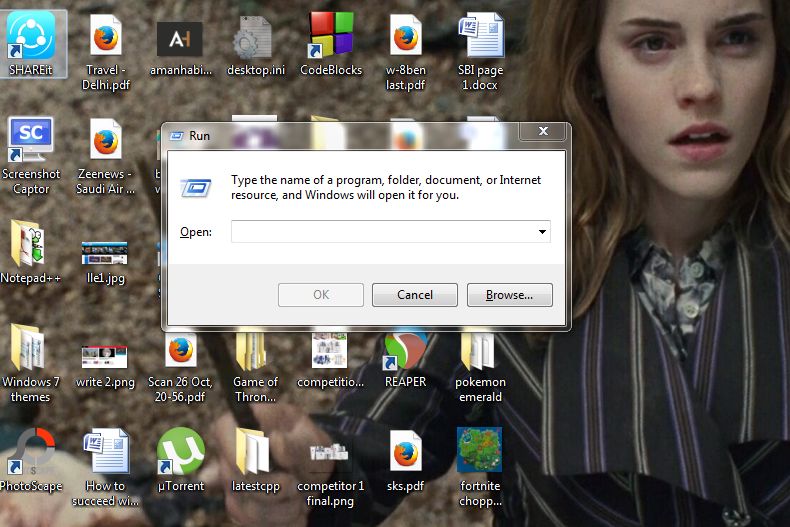Close the Run dialog with X button
Screen dimensions: 790x527
(x=543, y=131)
